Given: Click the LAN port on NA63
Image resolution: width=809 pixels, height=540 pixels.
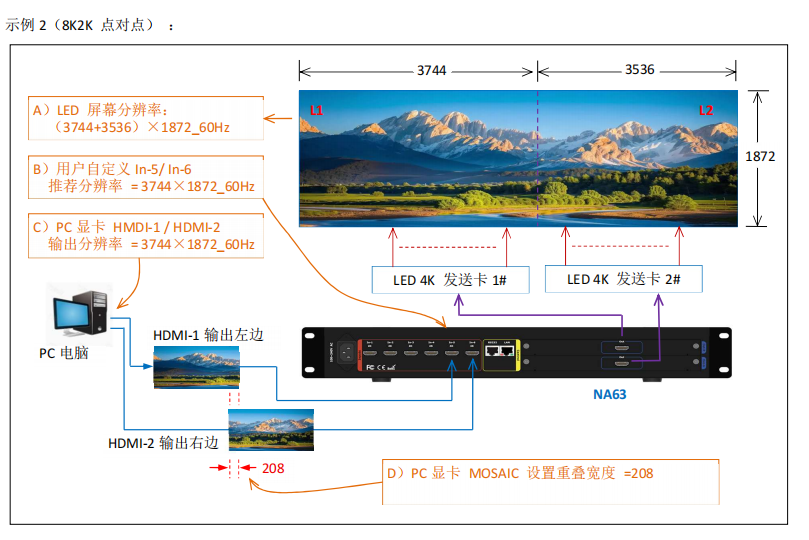Looking at the screenshot, I should click(507, 351).
